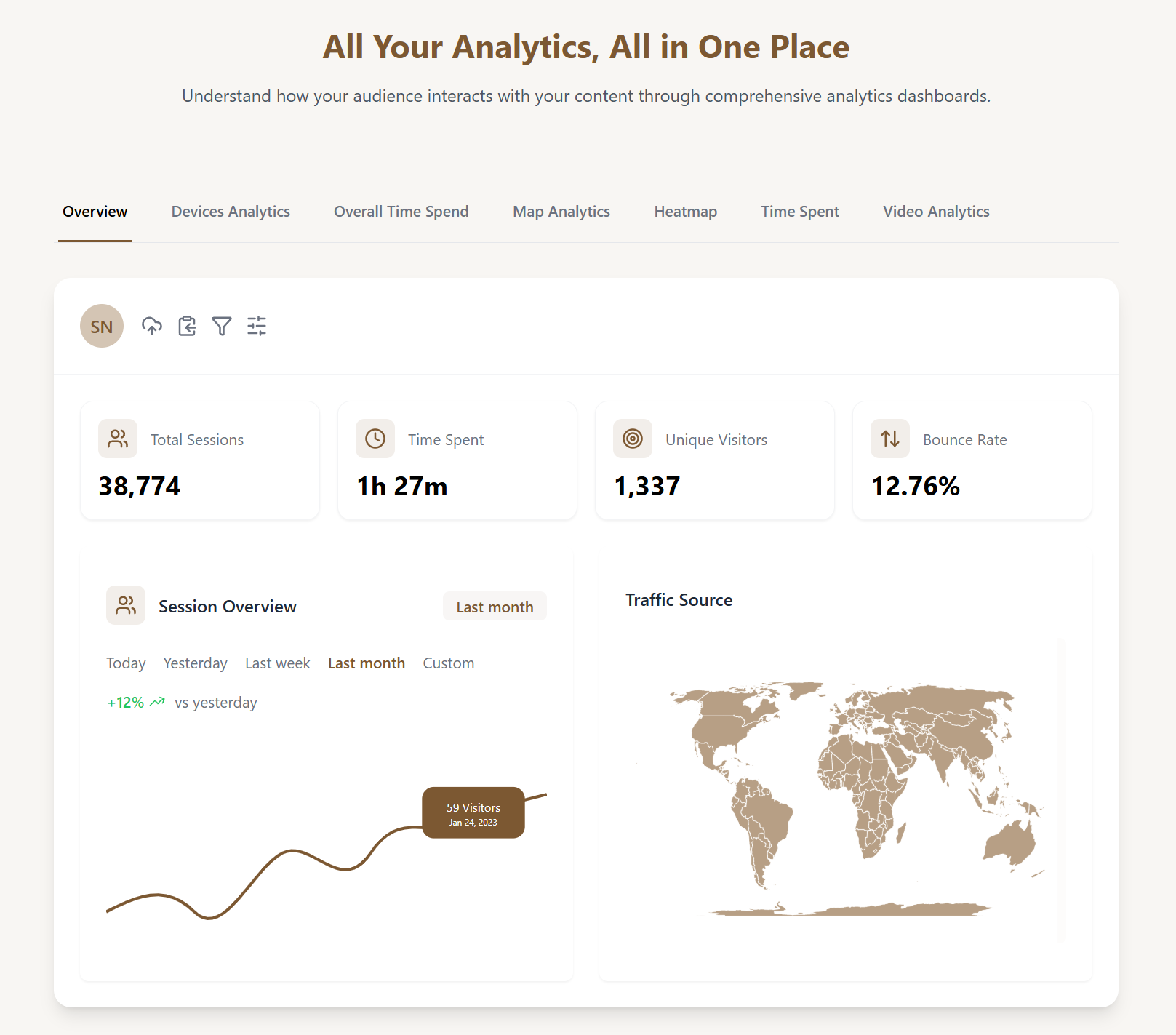The height and width of the screenshot is (1035, 1176).
Task: Open the Last month period badge
Action: pyautogui.click(x=495, y=607)
